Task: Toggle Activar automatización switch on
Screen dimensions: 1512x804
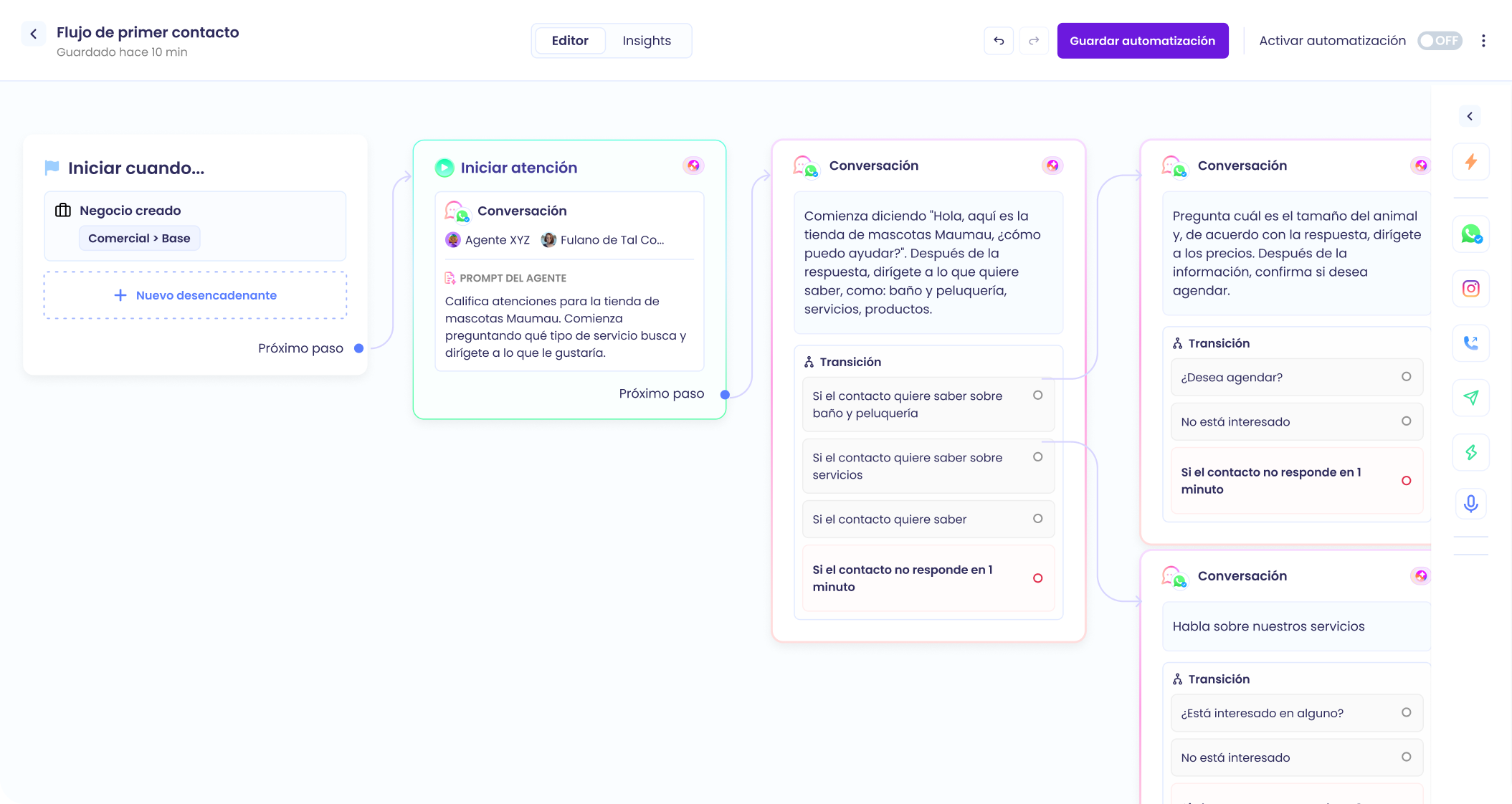Action: pos(1439,41)
